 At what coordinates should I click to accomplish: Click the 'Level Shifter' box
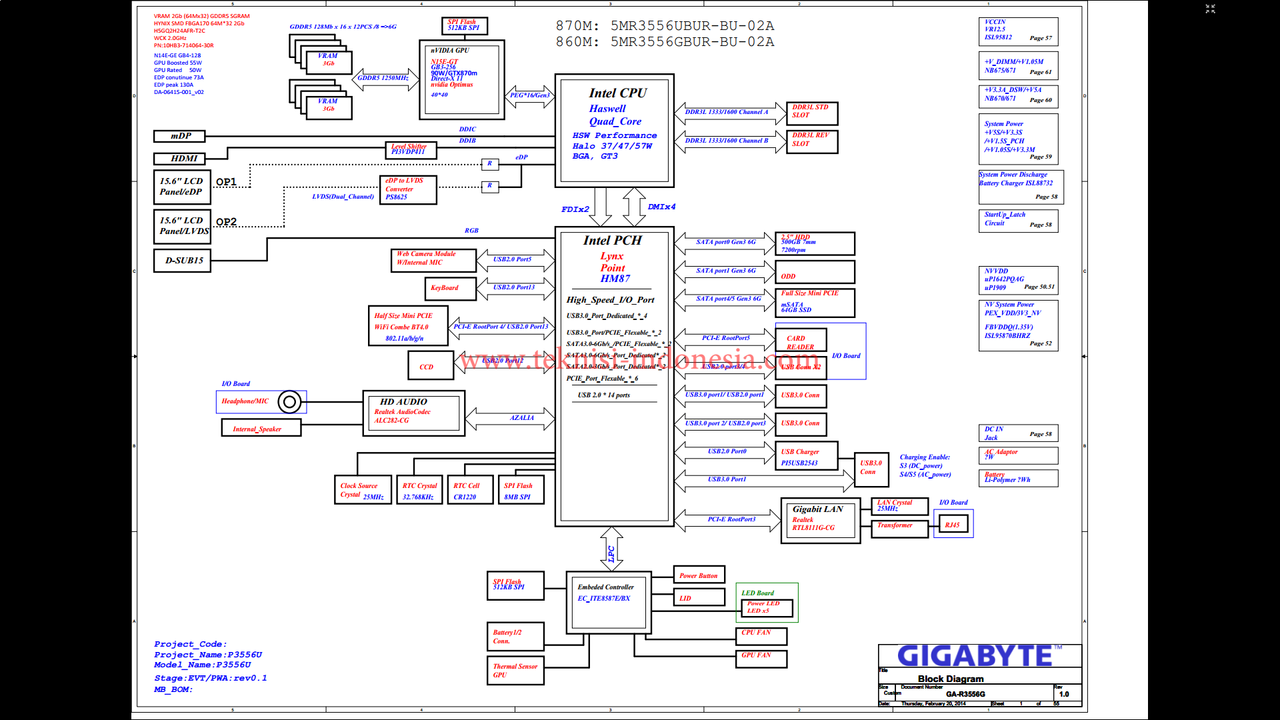point(413,150)
